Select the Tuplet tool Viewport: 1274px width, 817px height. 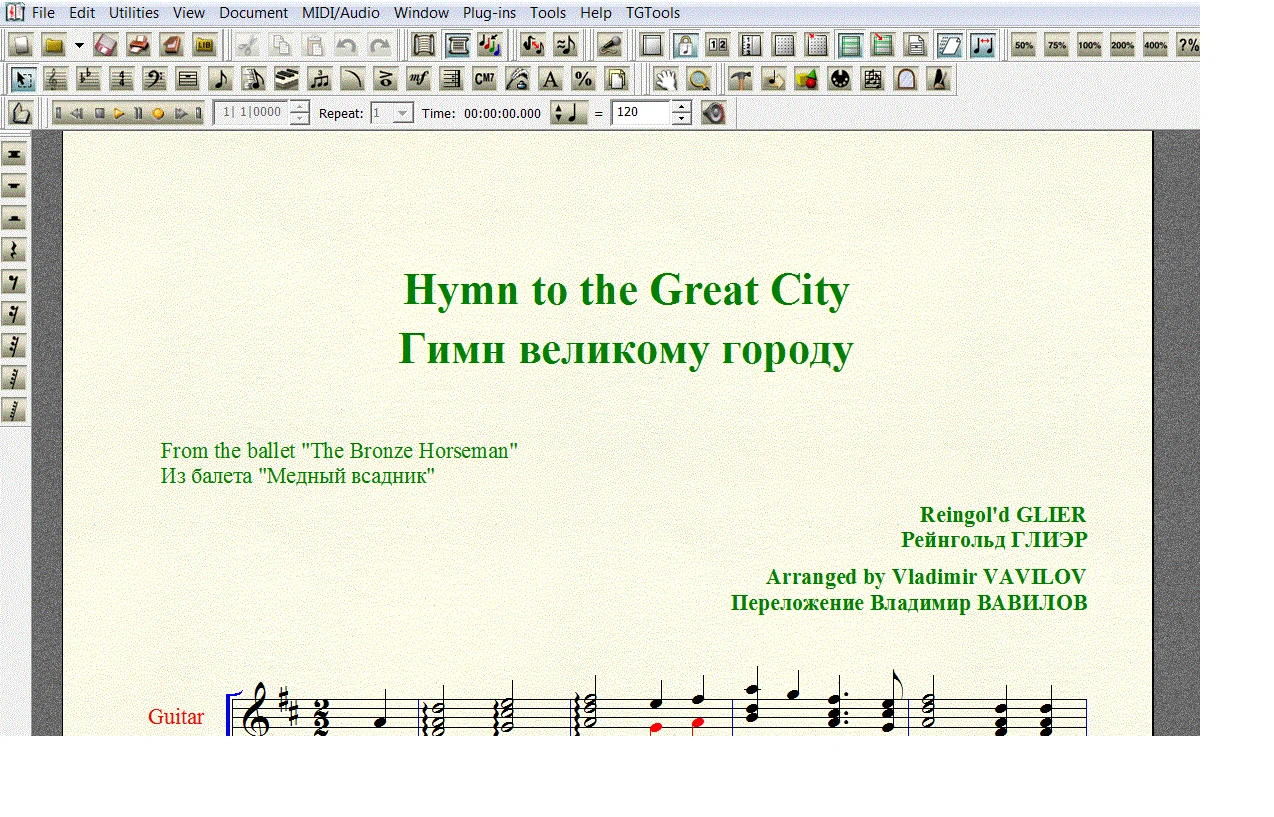(x=320, y=79)
